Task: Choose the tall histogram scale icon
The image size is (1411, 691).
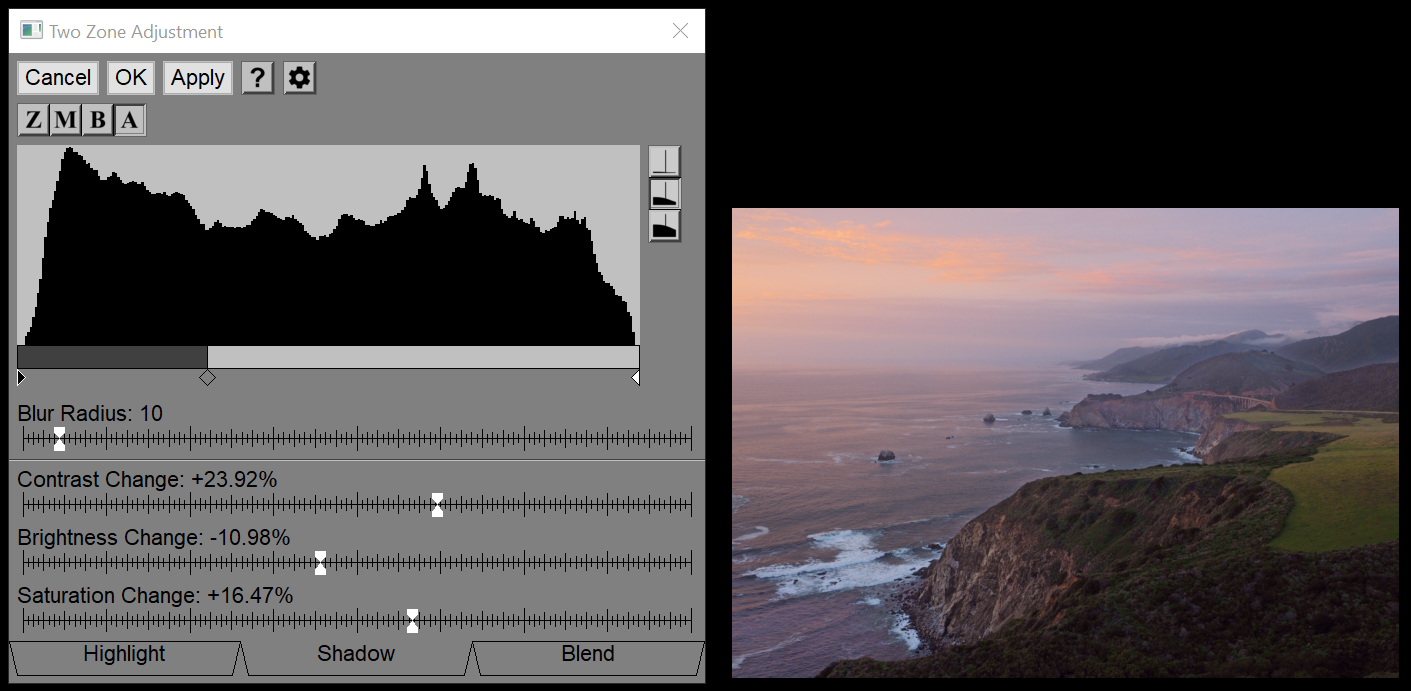Action: click(664, 225)
